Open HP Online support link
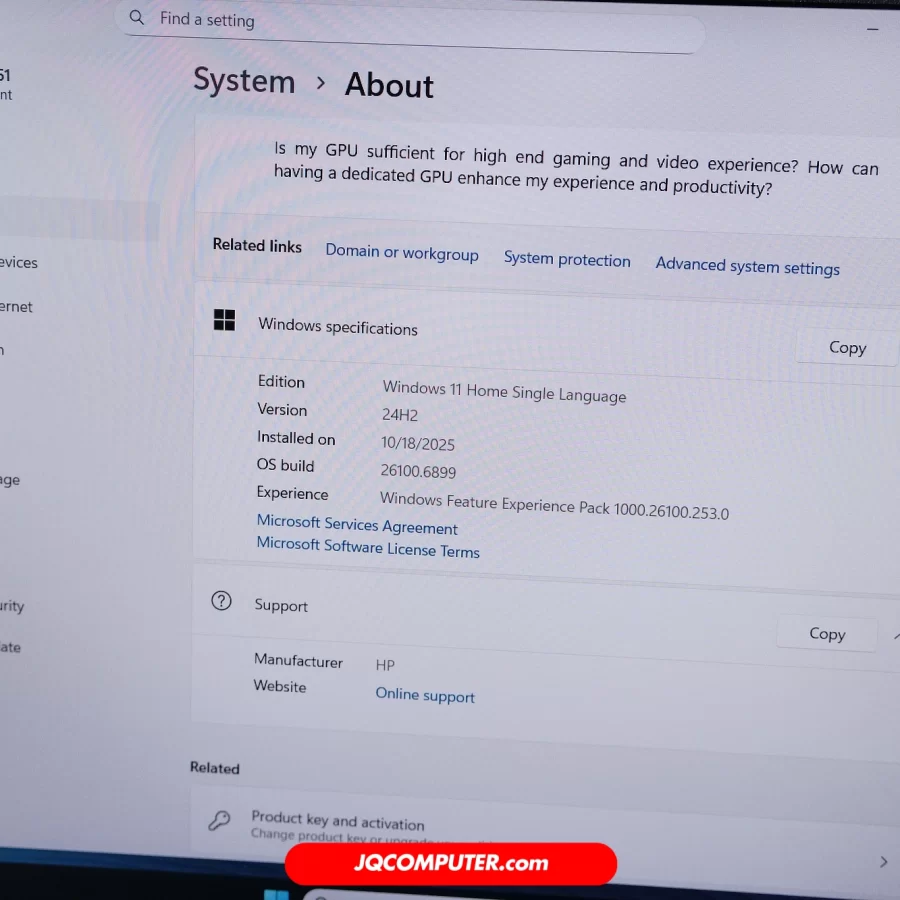 coord(425,696)
